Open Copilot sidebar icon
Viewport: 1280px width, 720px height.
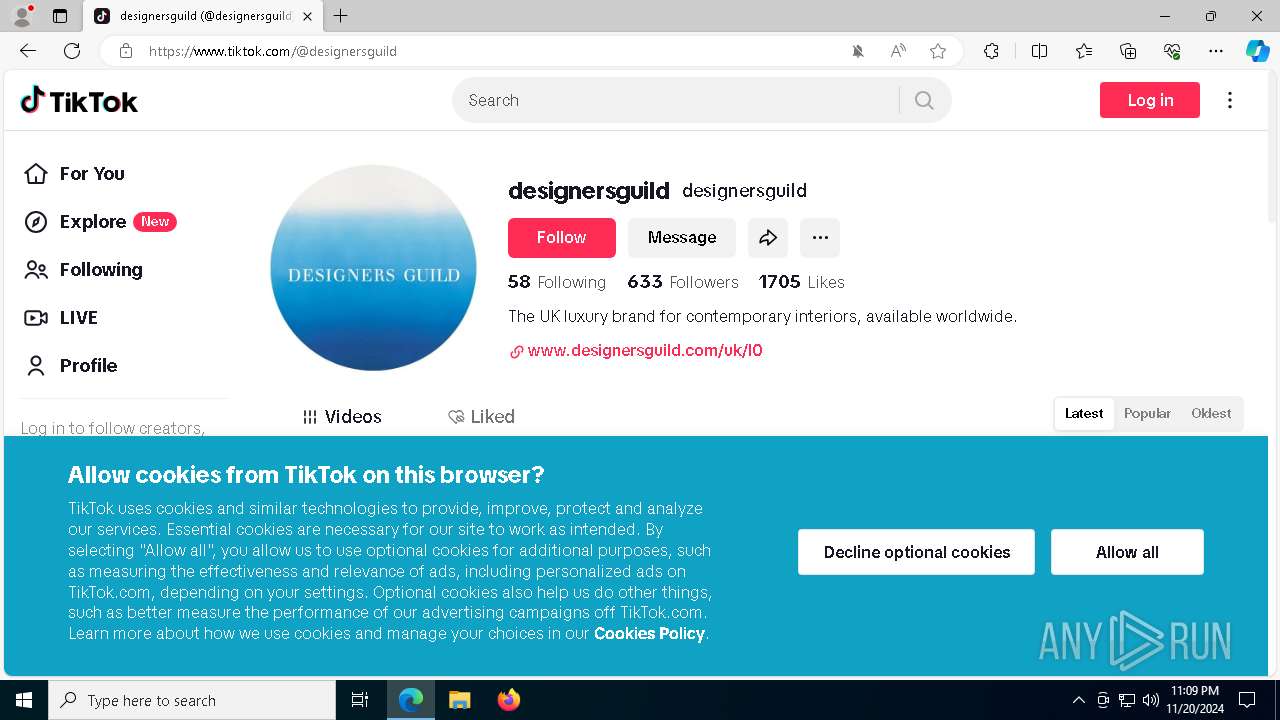[x=1258, y=51]
